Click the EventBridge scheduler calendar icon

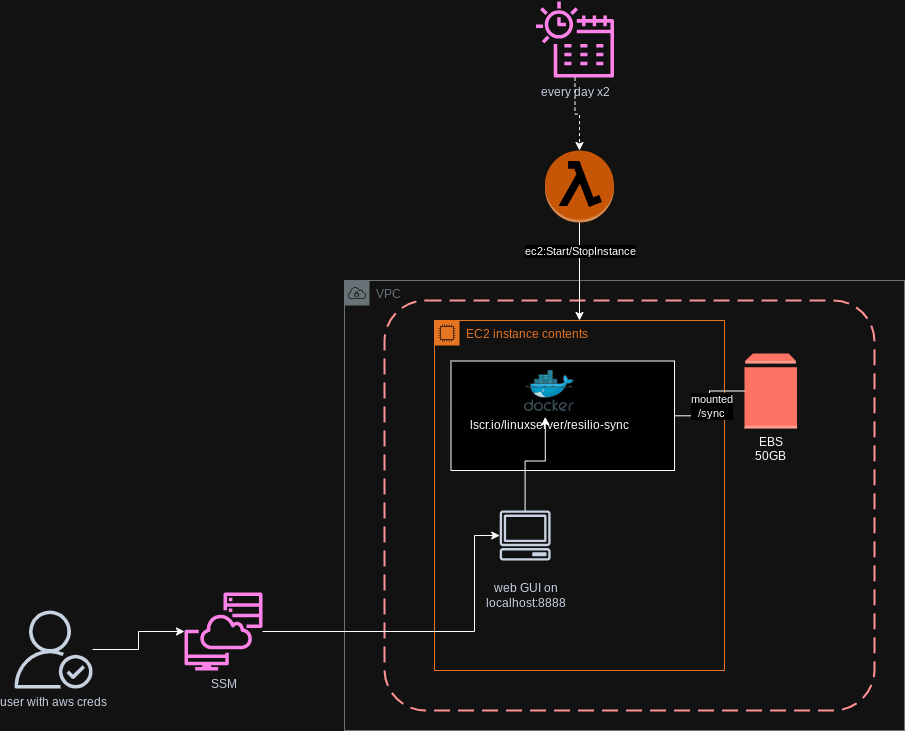(x=578, y=41)
